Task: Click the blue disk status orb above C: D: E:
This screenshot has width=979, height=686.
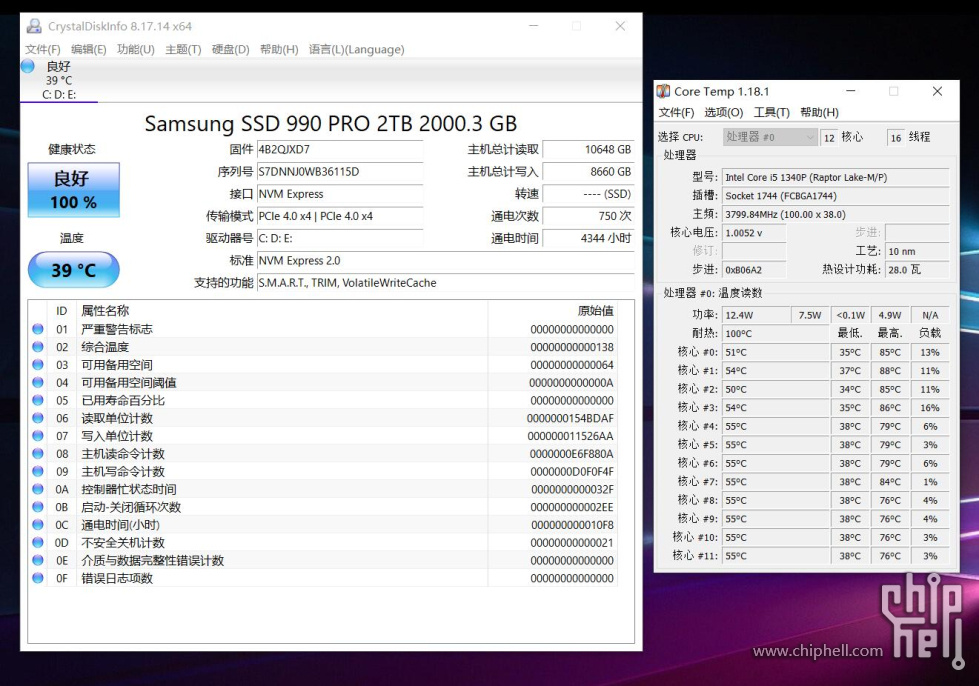Action: [28, 66]
